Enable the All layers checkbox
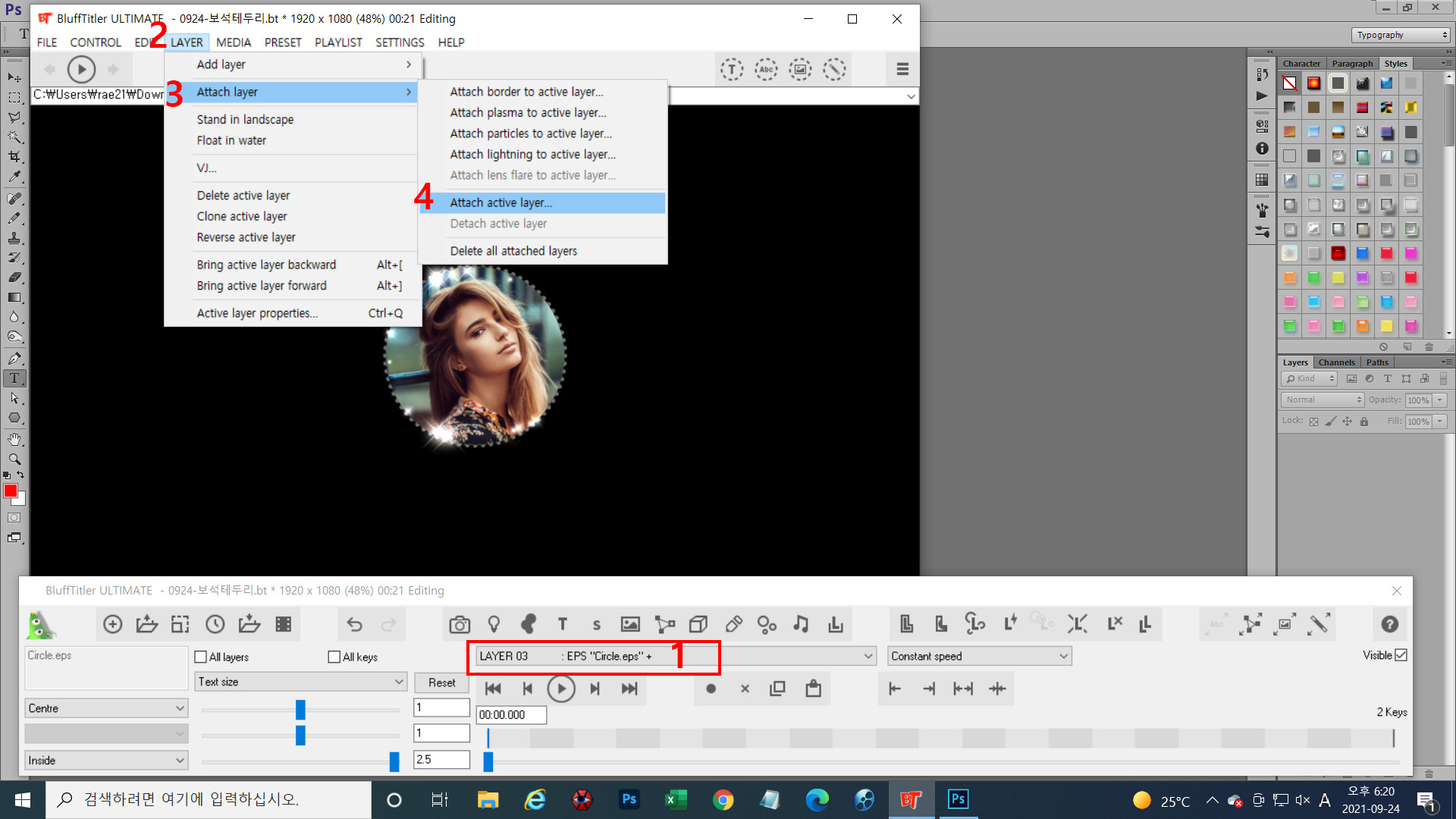 pos(201,657)
